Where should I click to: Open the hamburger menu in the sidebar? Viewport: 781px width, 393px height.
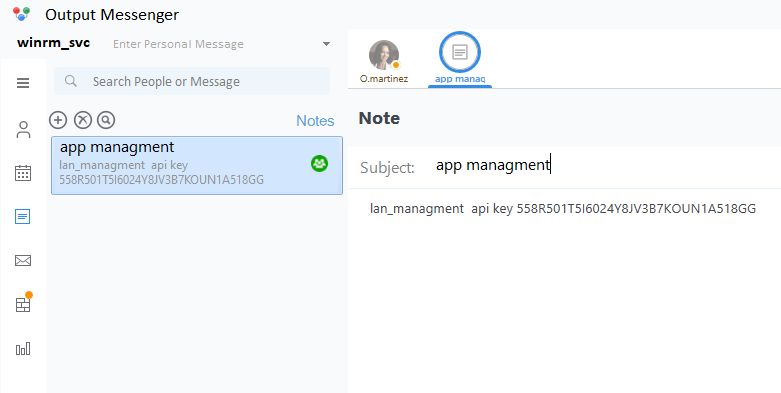pyautogui.click(x=23, y=83)
